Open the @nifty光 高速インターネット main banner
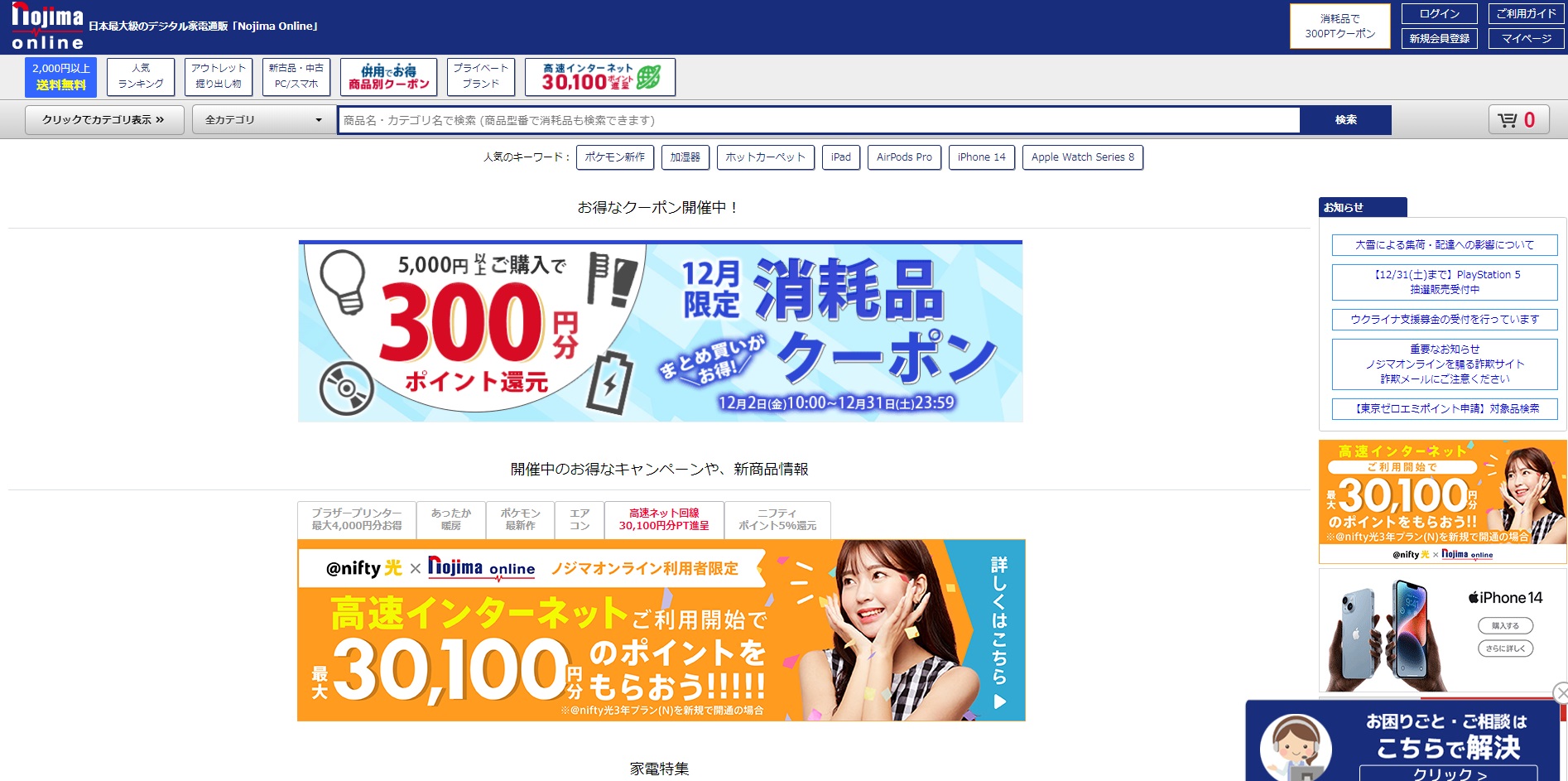The image size is (1568, 781). tap(661, 630)
